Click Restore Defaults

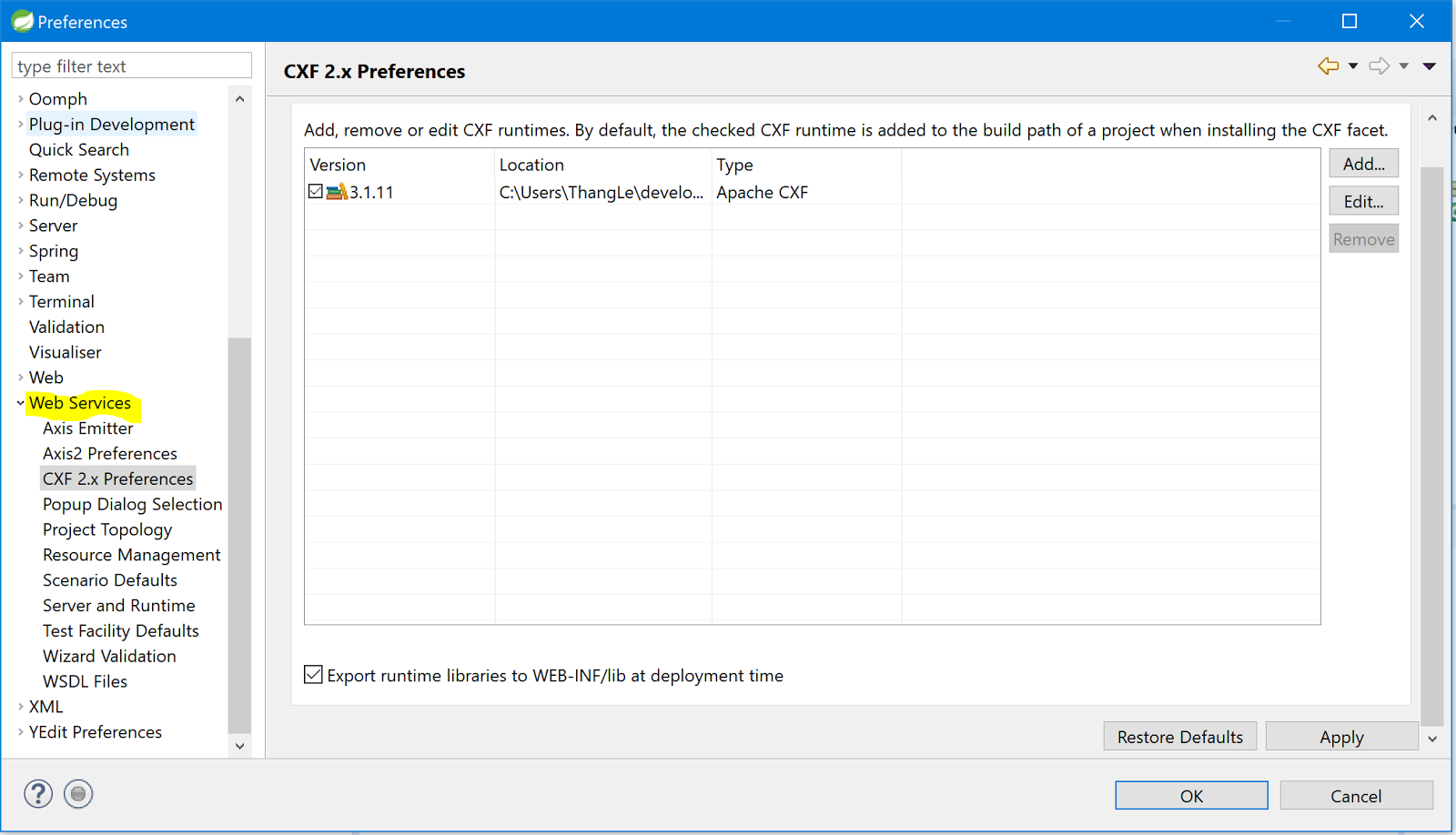pyautogui.click(x=1179, y=736)
